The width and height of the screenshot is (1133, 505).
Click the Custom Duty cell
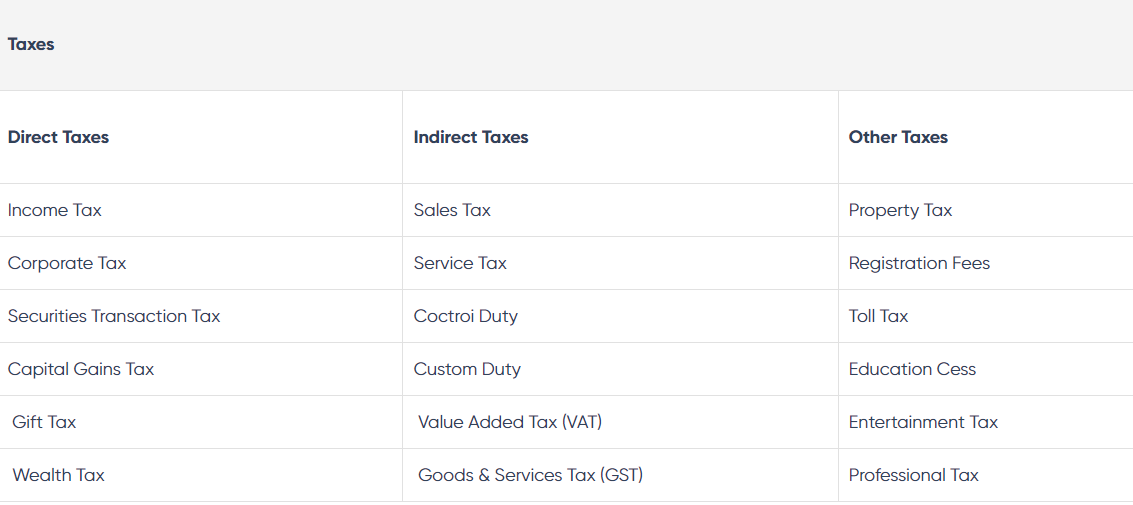pyautogui.click(x=467, y=369)
